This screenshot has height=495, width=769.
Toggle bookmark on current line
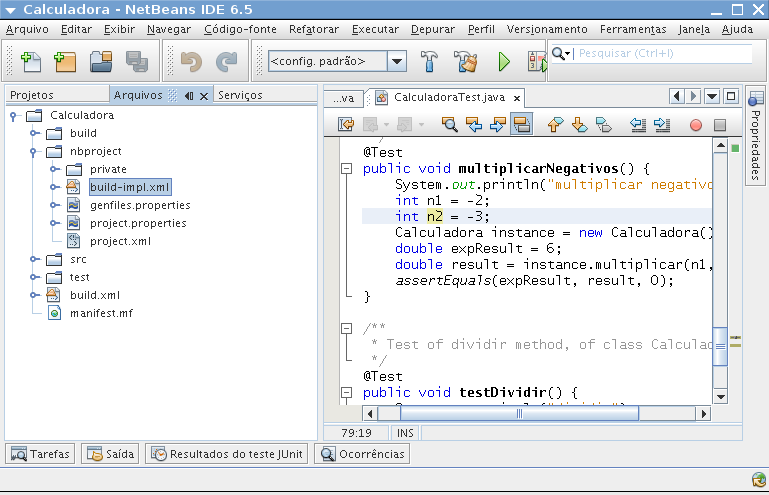point(604,125)
